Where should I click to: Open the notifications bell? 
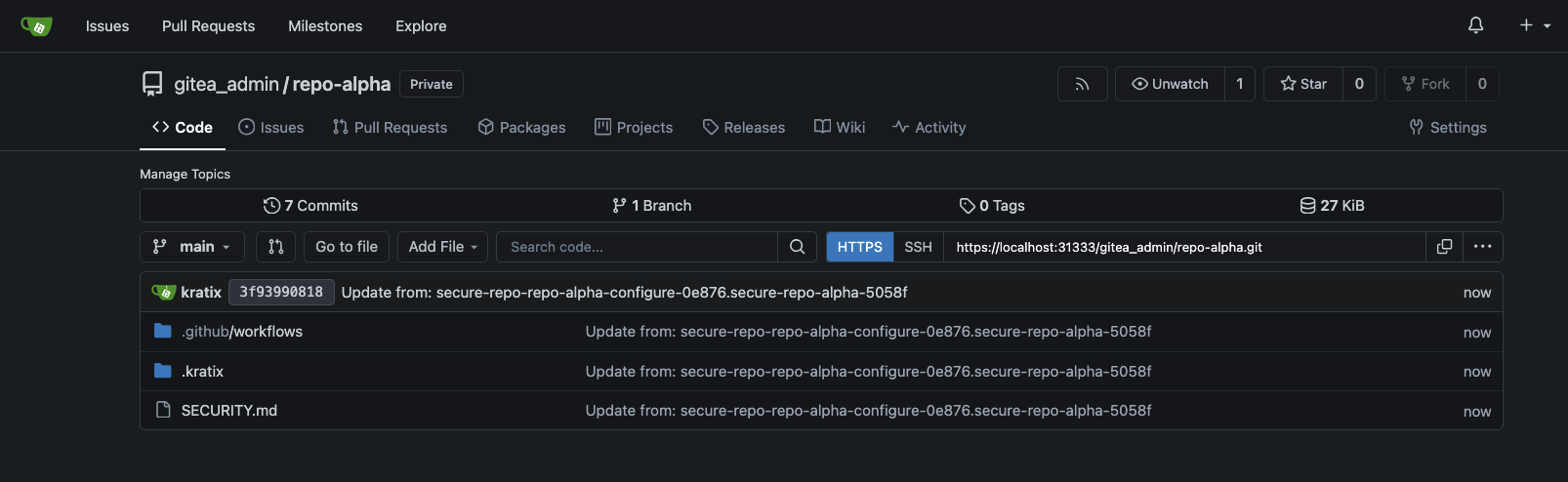pyautogui.click(x=1475, y=25)
